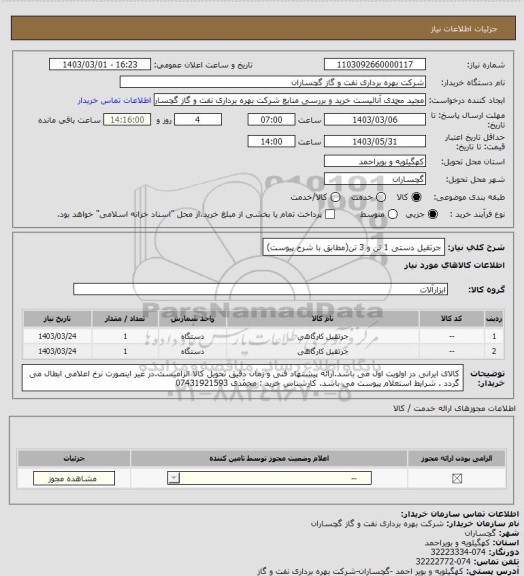524x576 pixels.
Task: Click تعداد / مقدار column header
Action: 125,318
